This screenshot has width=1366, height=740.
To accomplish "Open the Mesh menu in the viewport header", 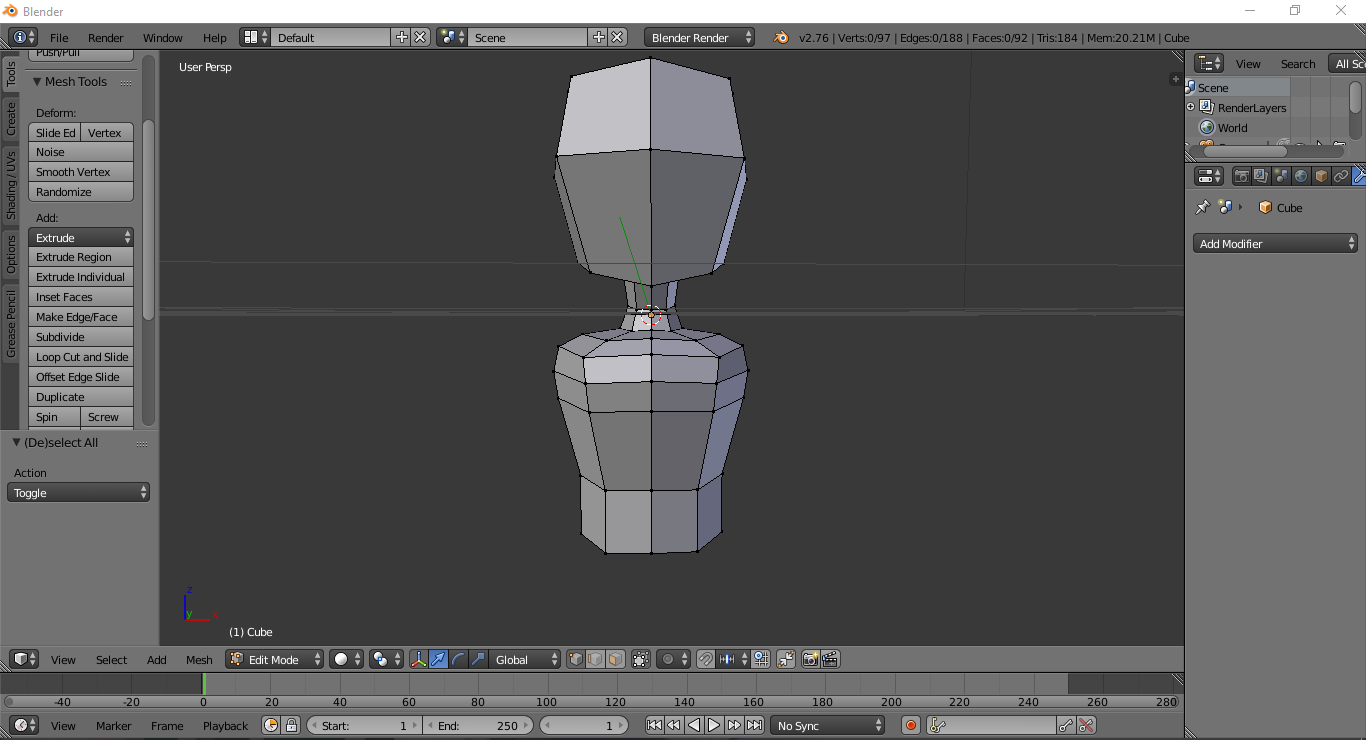I will 198,659.
